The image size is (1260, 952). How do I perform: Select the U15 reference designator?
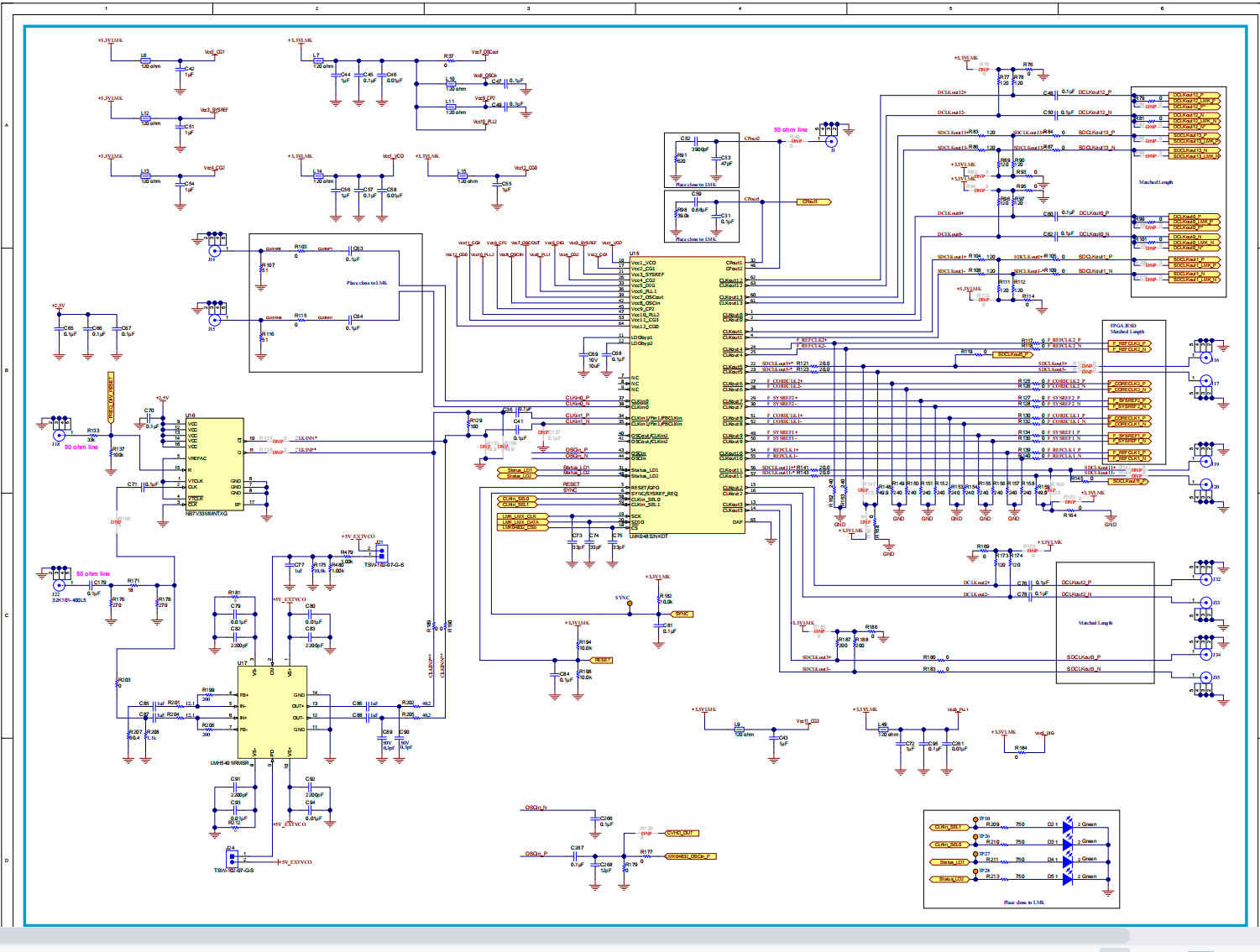[635, 254]
